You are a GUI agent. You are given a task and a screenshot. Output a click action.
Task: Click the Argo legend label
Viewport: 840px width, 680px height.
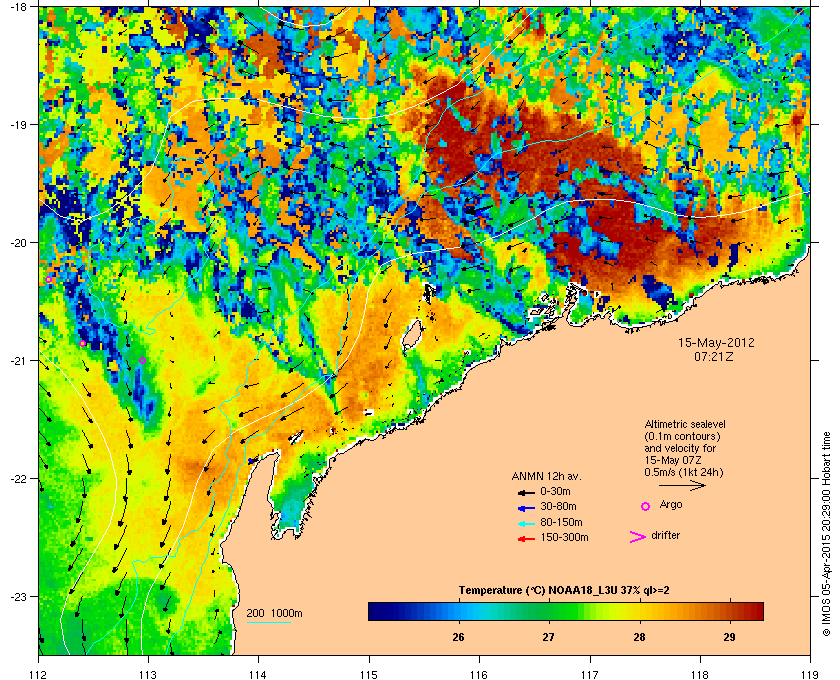[x=671, y=505]
